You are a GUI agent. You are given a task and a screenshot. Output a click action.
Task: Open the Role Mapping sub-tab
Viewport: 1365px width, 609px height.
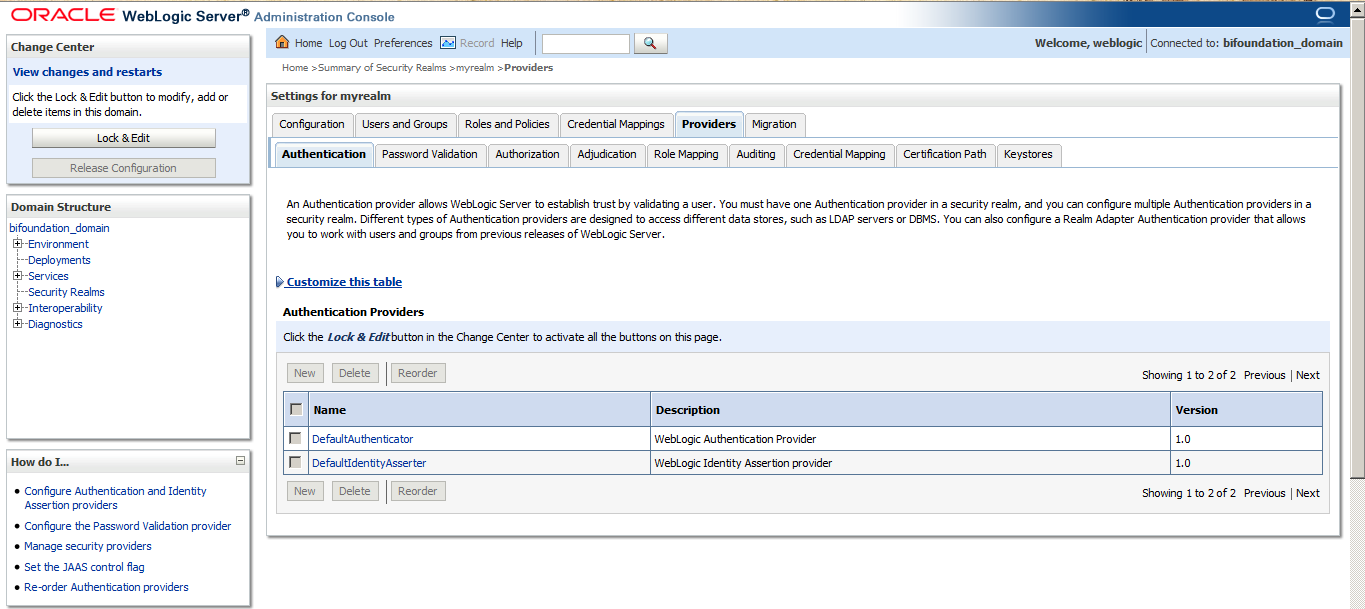click(686, 154)
